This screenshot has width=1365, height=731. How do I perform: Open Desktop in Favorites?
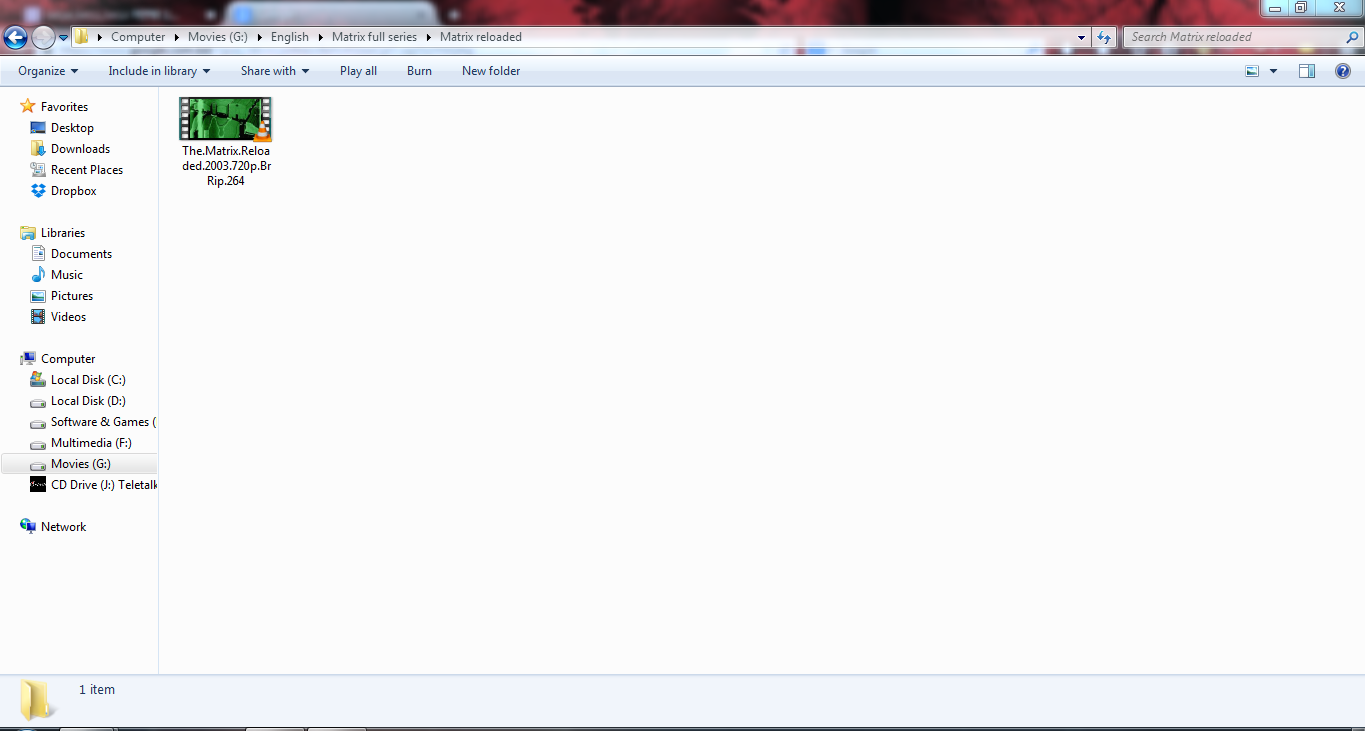(72, 128)
